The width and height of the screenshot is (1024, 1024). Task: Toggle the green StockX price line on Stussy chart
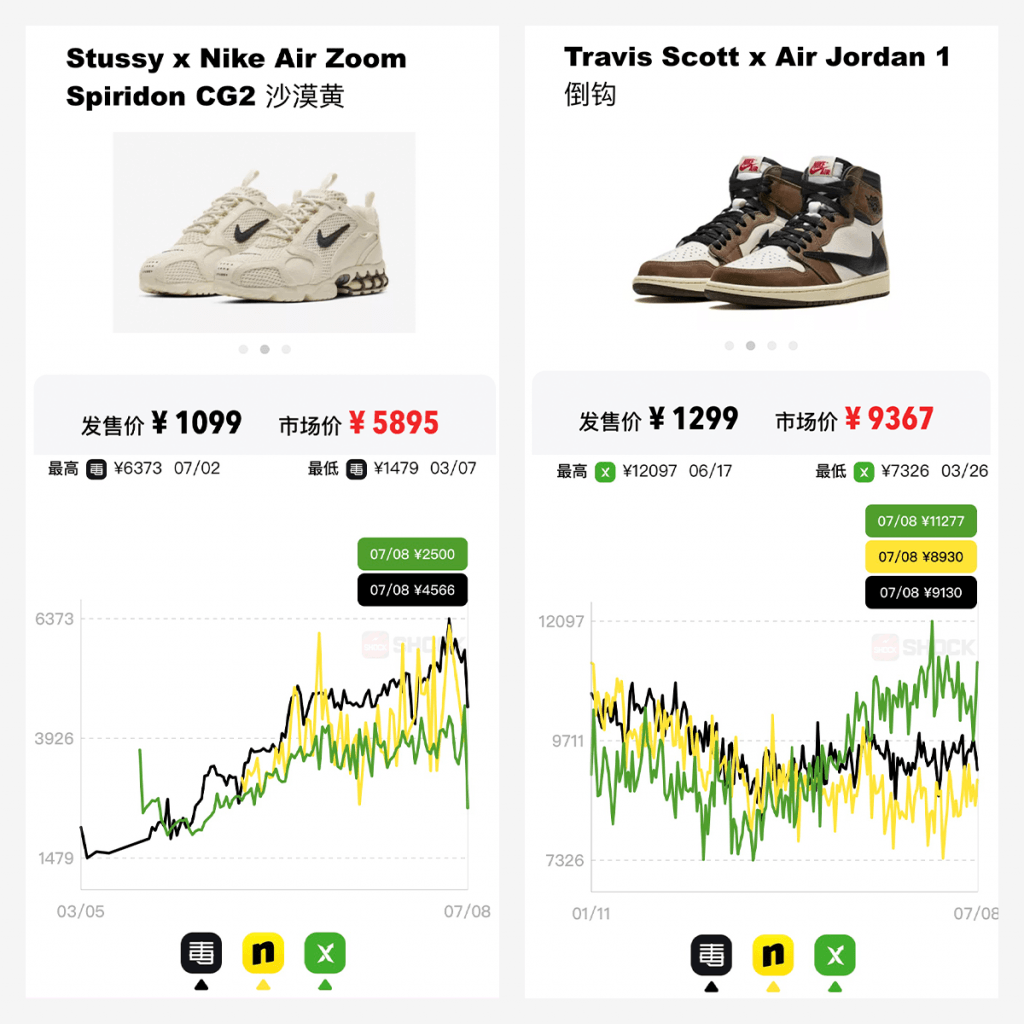click(x=324, y=955)
